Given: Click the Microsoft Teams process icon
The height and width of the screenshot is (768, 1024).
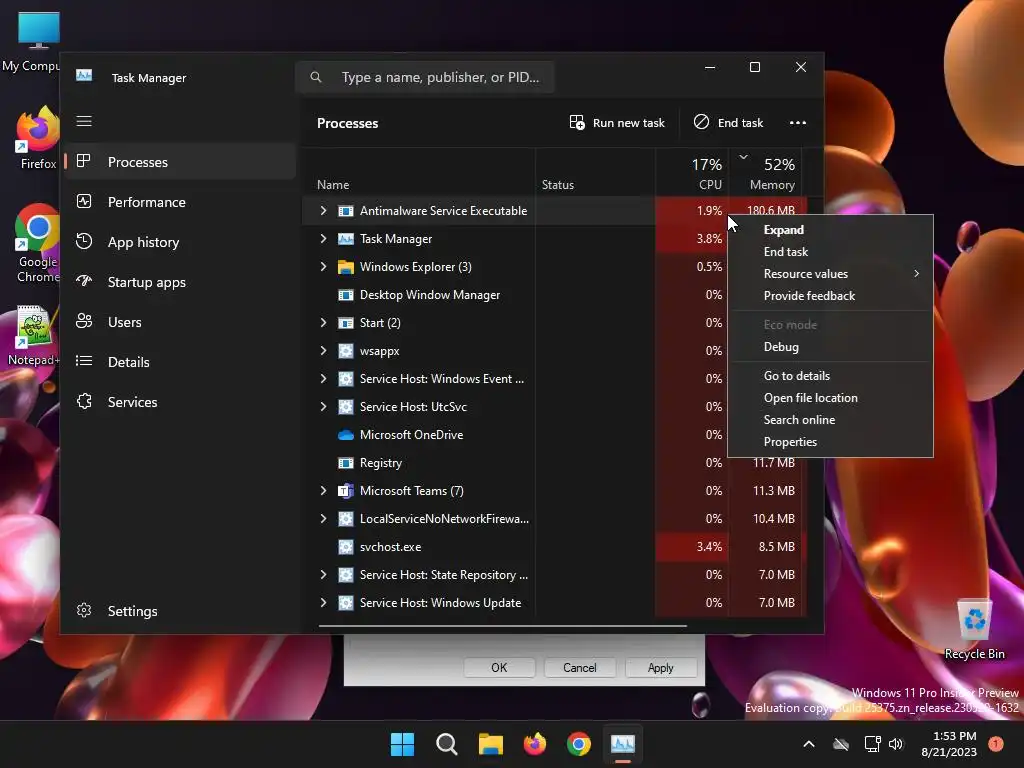Looking at the screenshot, I should pos(345,491).
